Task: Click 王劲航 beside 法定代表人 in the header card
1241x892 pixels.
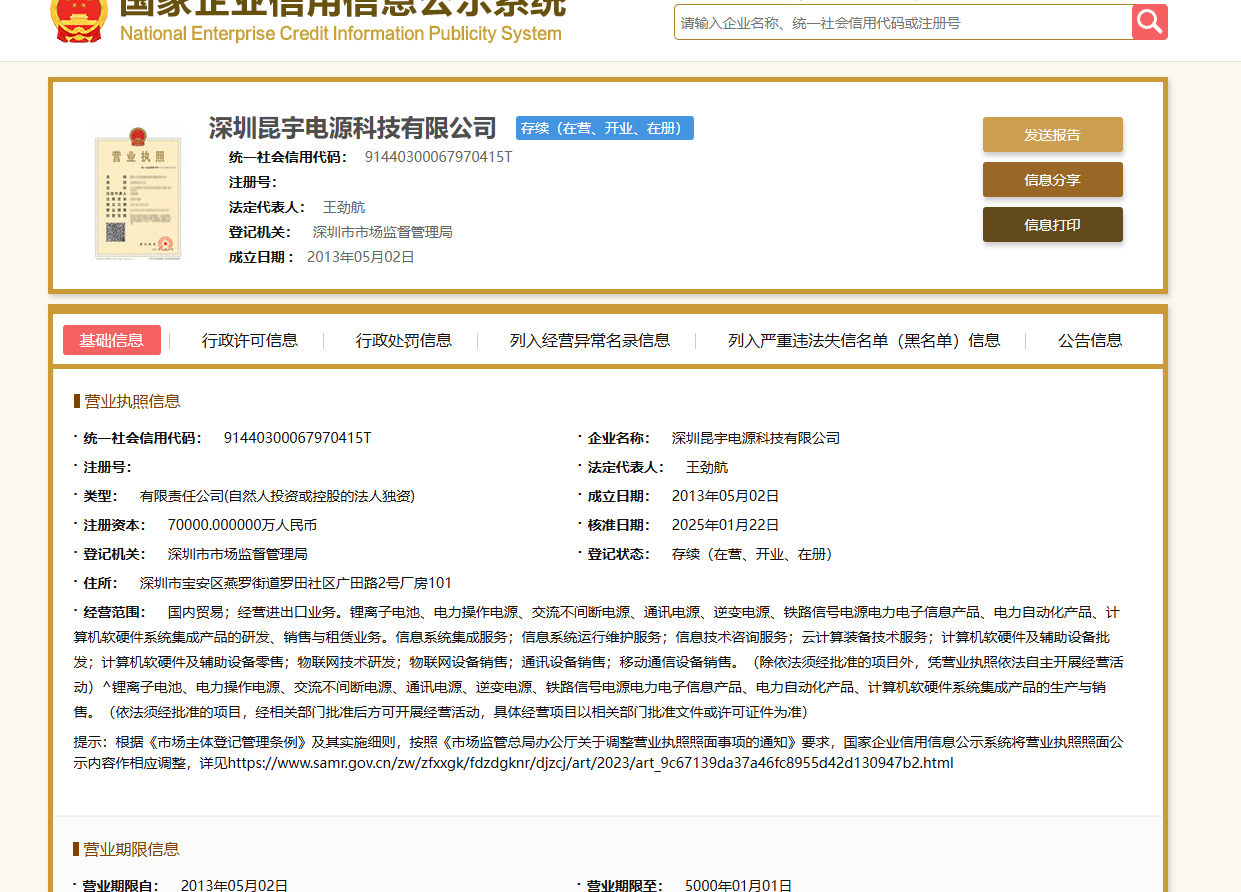Action: point(344,208)
